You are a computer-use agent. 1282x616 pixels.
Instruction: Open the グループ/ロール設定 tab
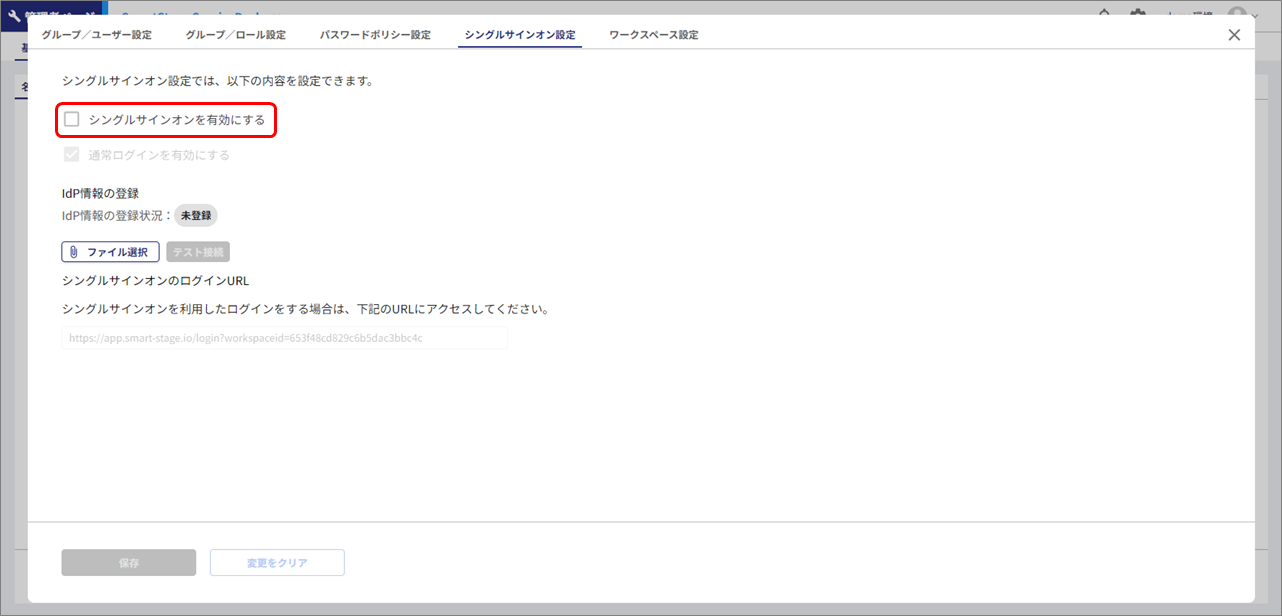[235, 35]
